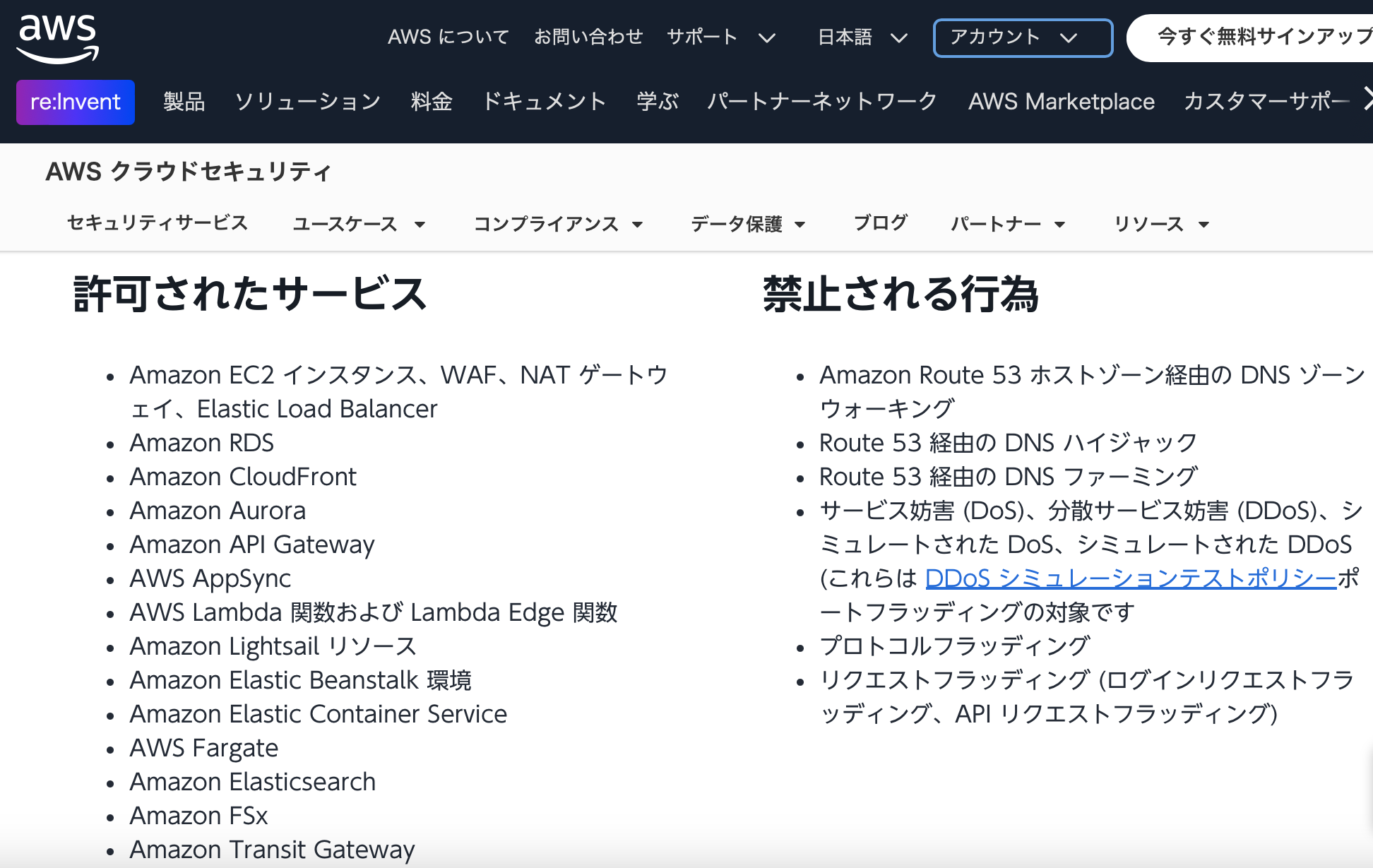Expand ユースケース submenu arrow
This screenshot has width=1373, height=868.
tap(420, 225)
